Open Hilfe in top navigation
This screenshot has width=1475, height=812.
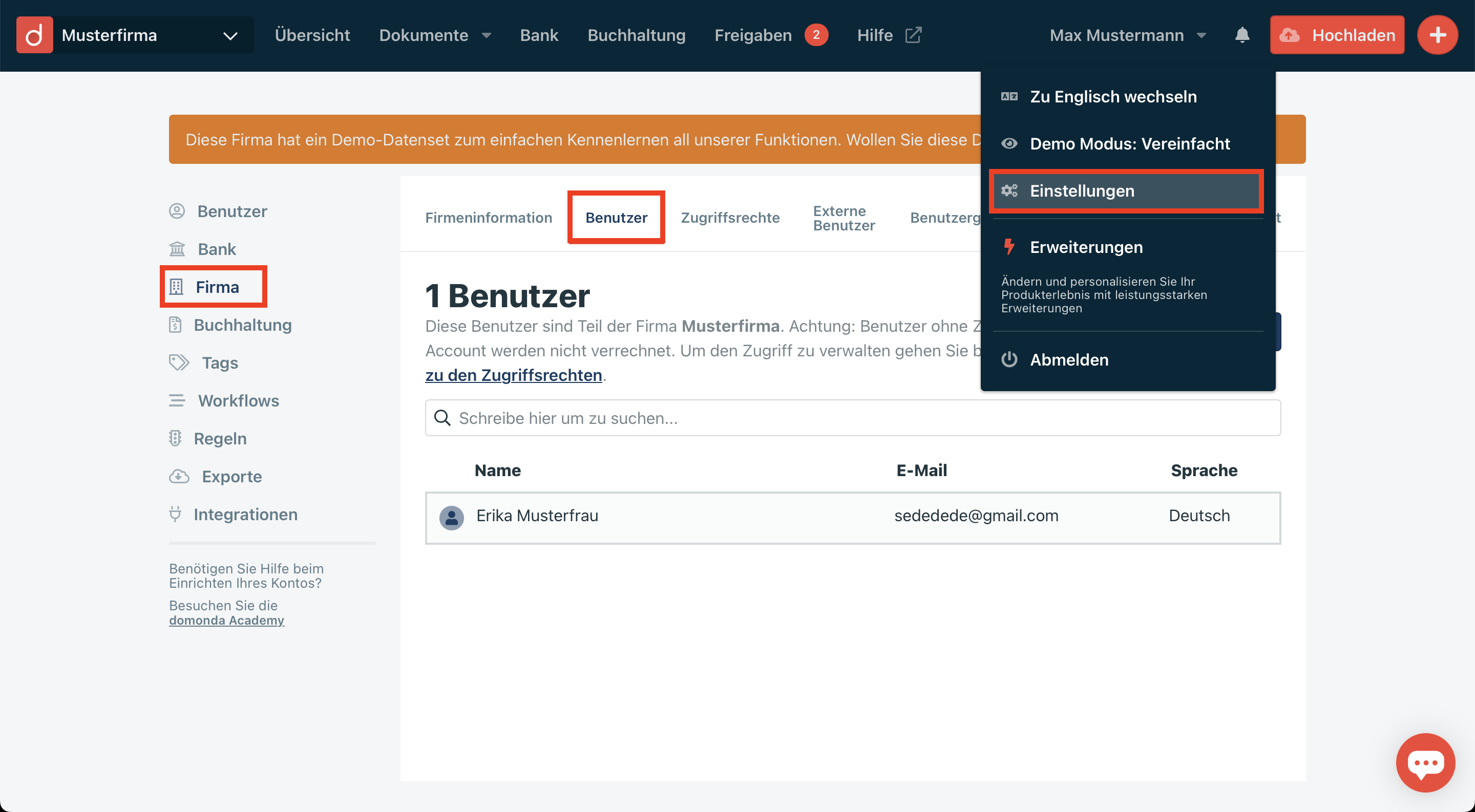tap(875, 35)
